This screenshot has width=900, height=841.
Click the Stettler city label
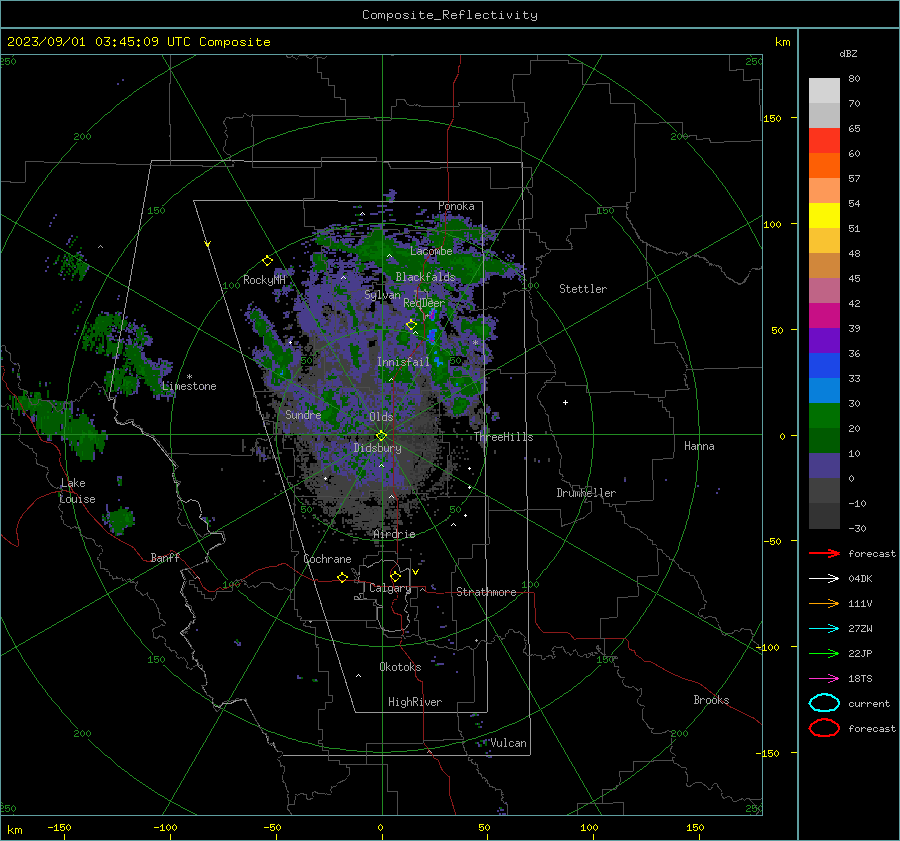[x=583, y=289]
